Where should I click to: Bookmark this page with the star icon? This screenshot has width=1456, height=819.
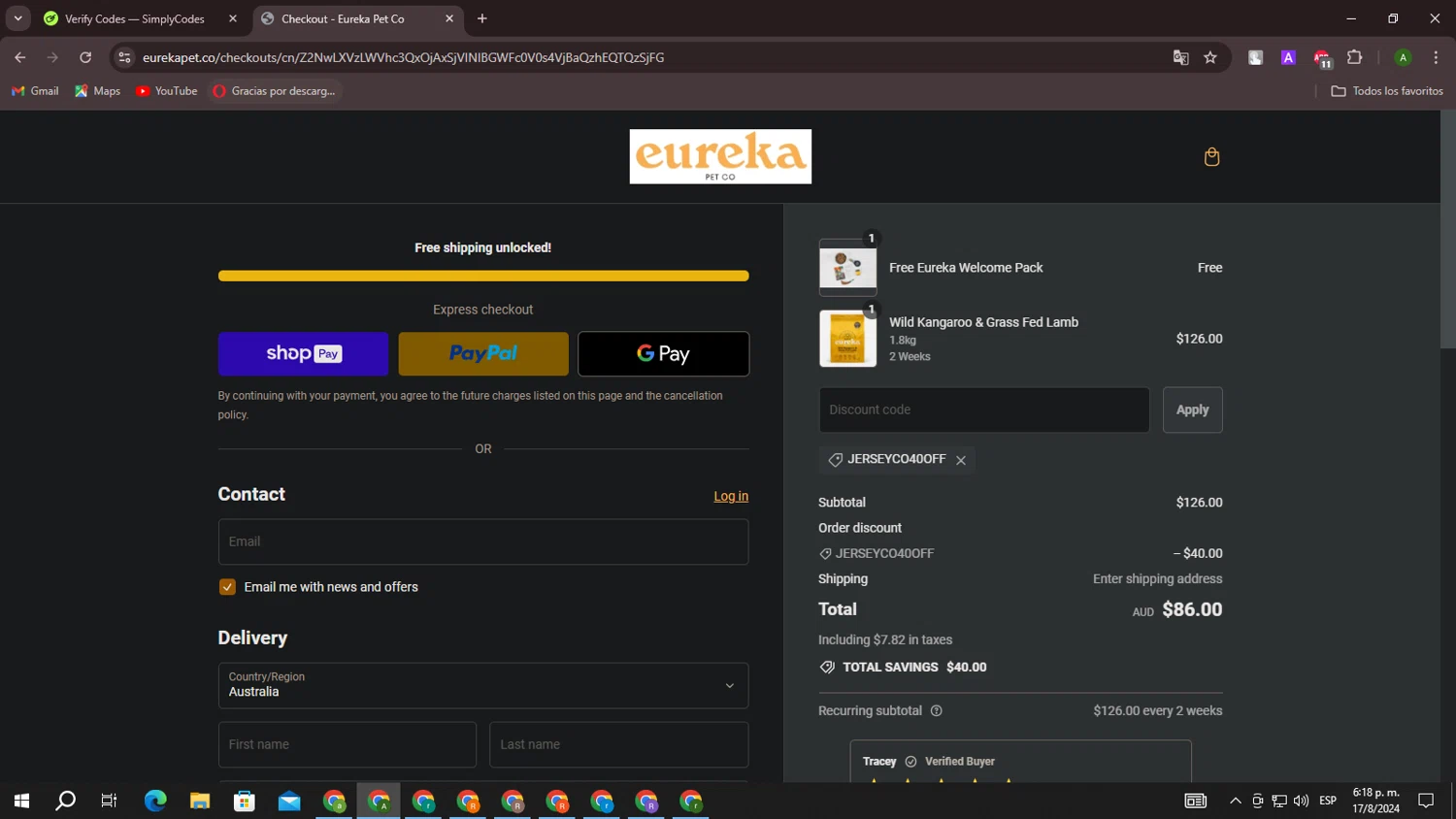(x=1210, y=57)
